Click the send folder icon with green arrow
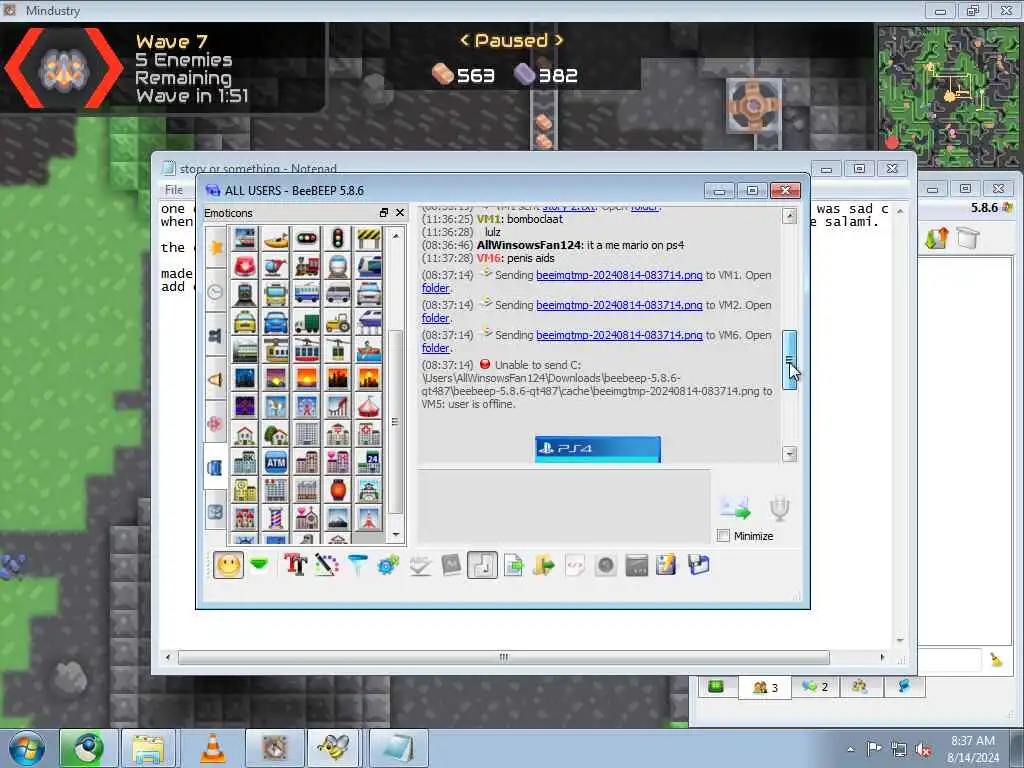Screen dimensions: 1024x768 point(543,565)
